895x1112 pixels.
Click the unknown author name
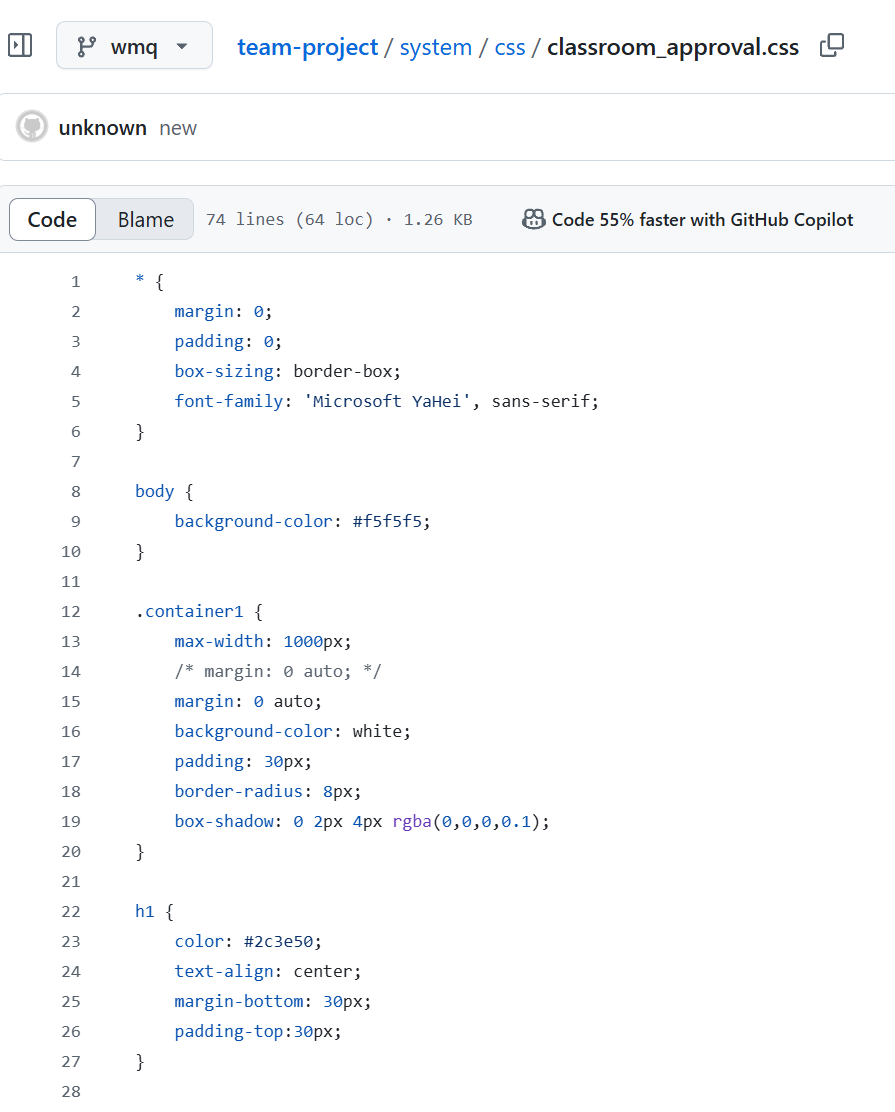[102, 128]
